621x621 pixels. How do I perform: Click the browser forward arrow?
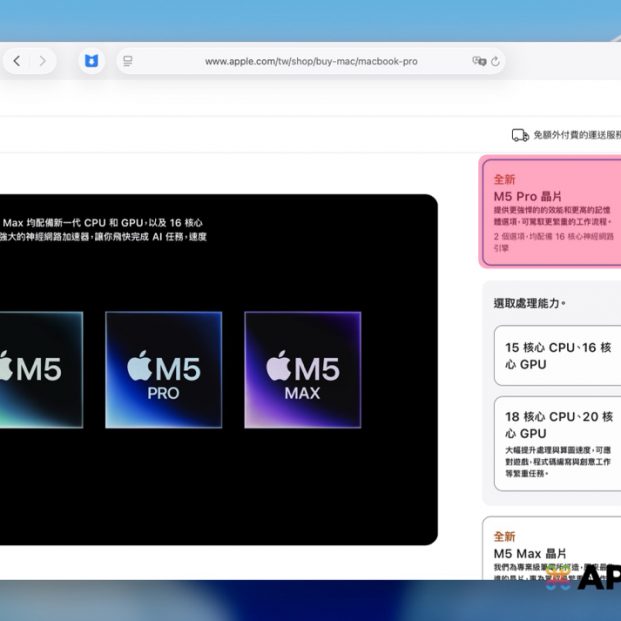(x=42, y=61)
